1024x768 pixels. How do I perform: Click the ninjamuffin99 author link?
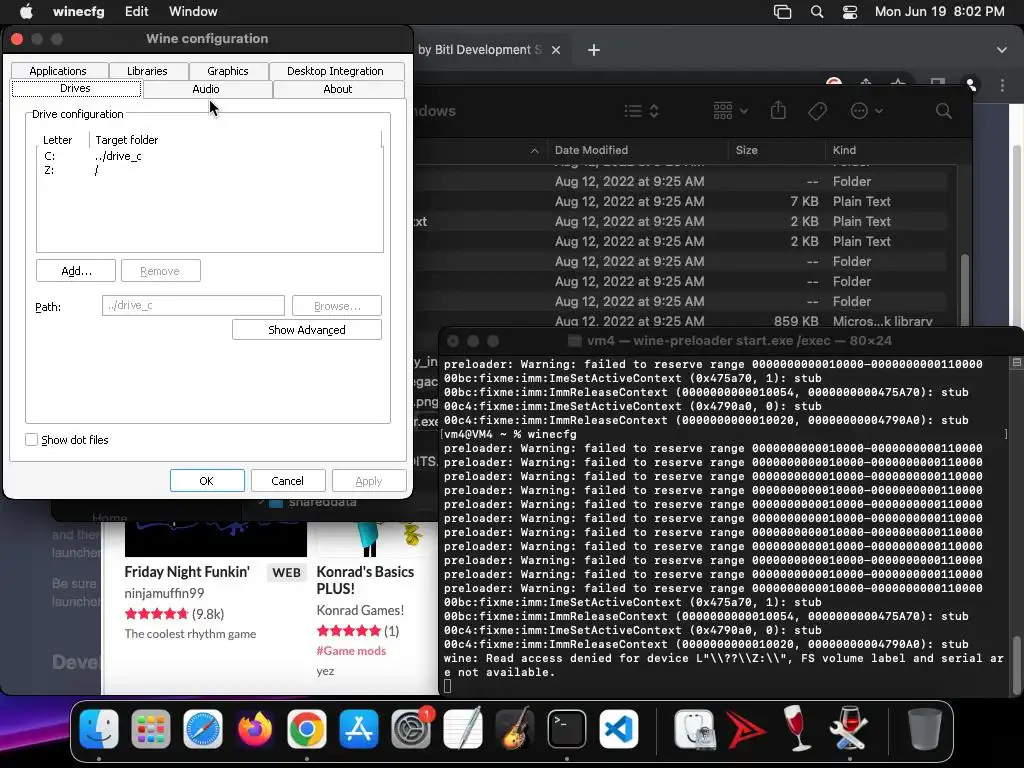165,593
